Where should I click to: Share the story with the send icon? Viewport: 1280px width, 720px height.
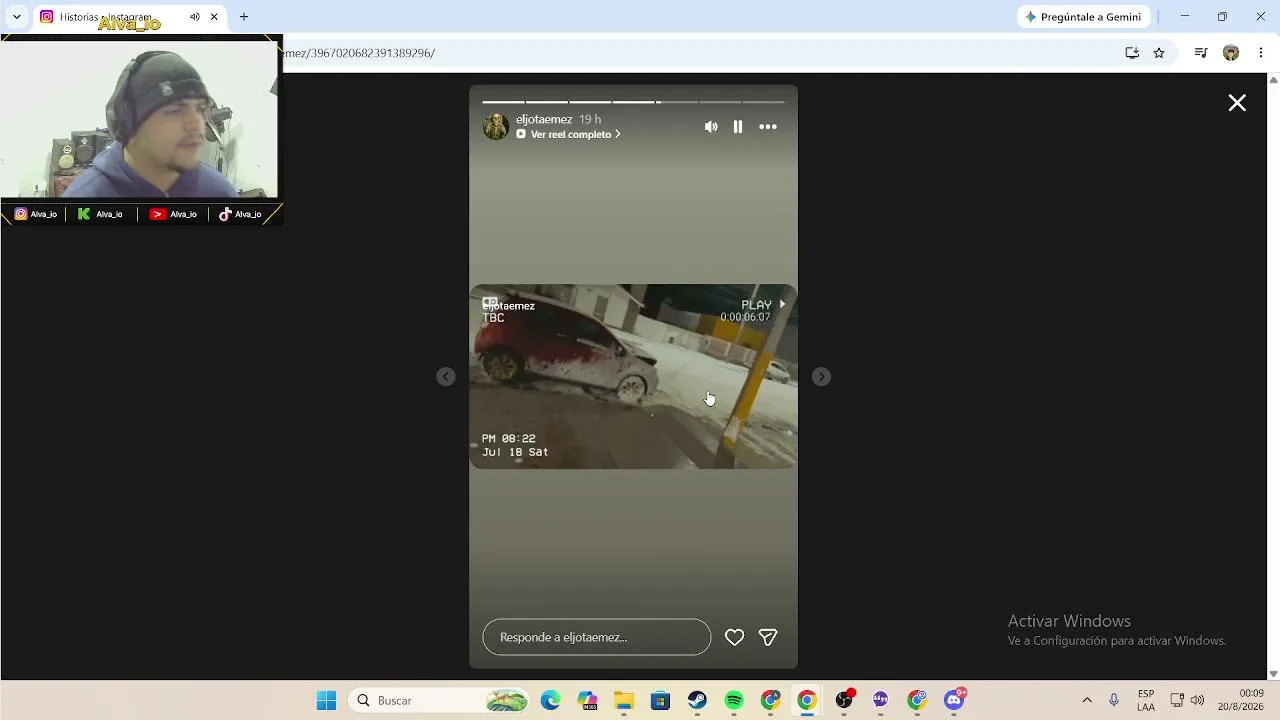coord(768,637)
